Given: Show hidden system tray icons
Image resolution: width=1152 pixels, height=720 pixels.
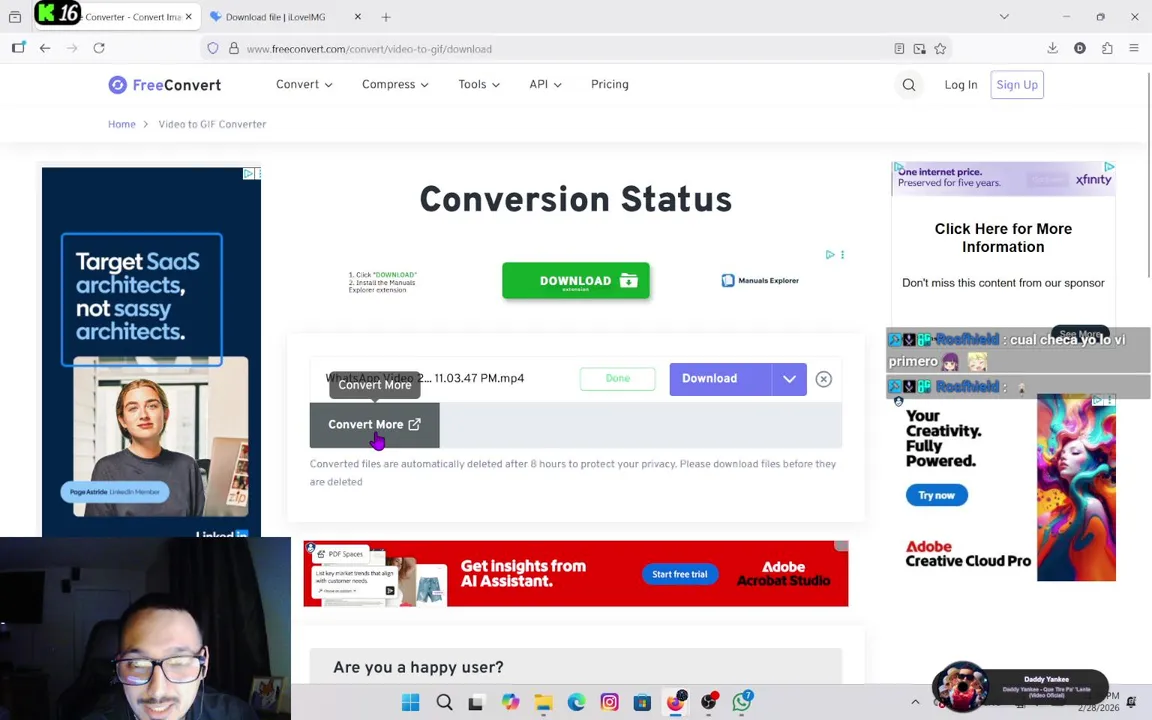Looking at the screenshot, I should [915, 702].
